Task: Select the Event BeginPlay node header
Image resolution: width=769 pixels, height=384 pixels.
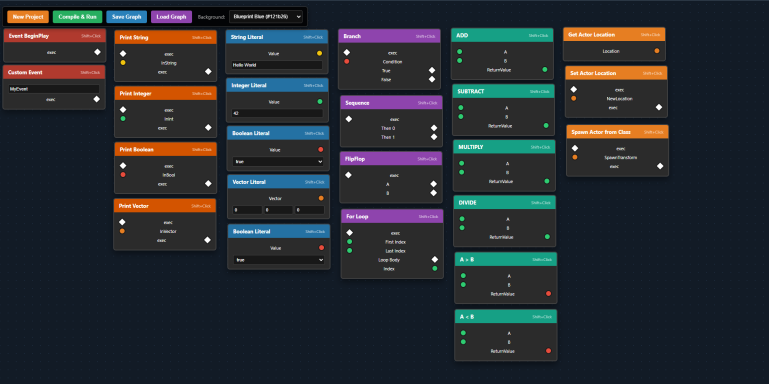Action: click(54, 36)
